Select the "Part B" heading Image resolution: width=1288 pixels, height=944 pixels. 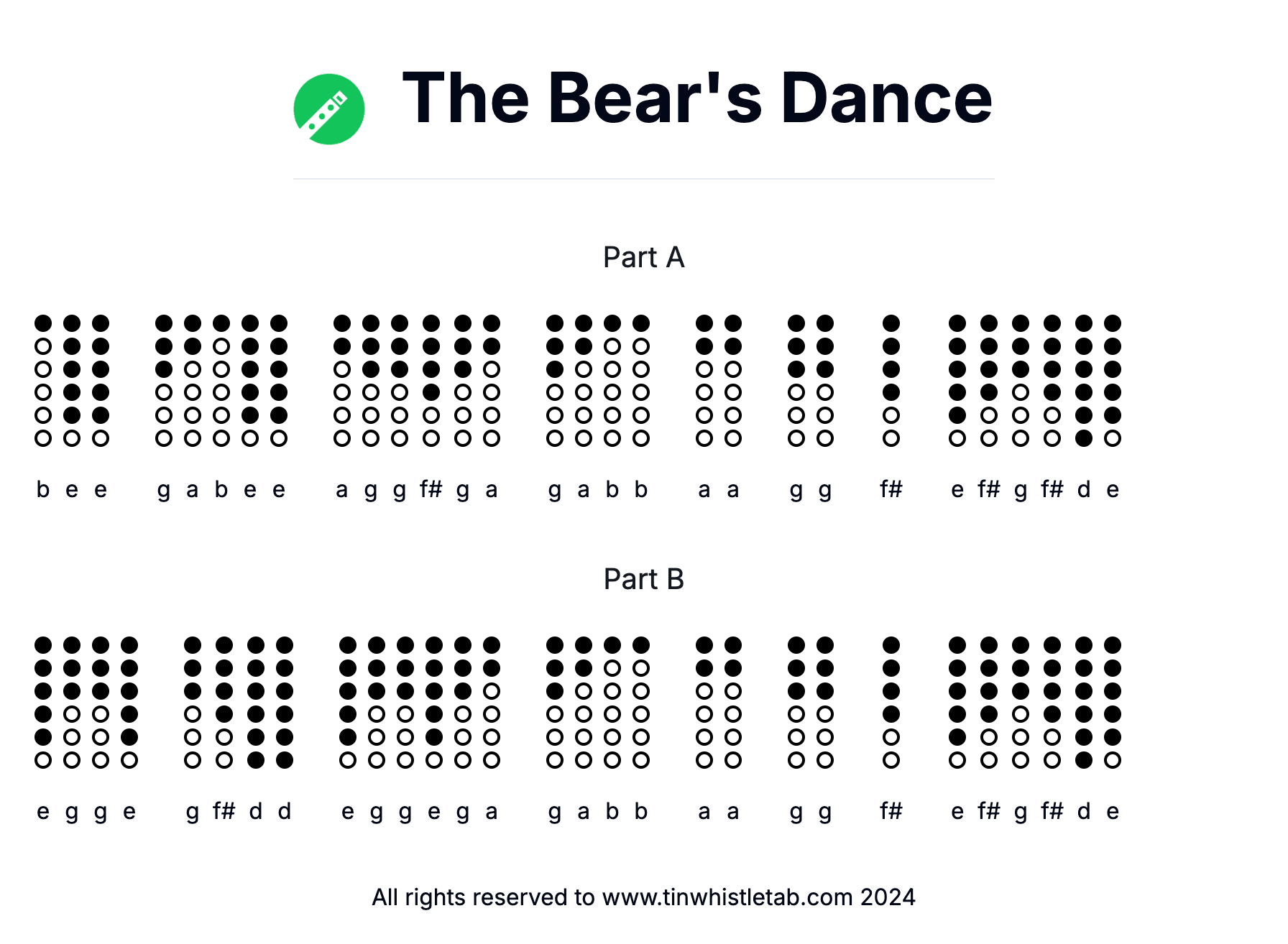point(643,579)
